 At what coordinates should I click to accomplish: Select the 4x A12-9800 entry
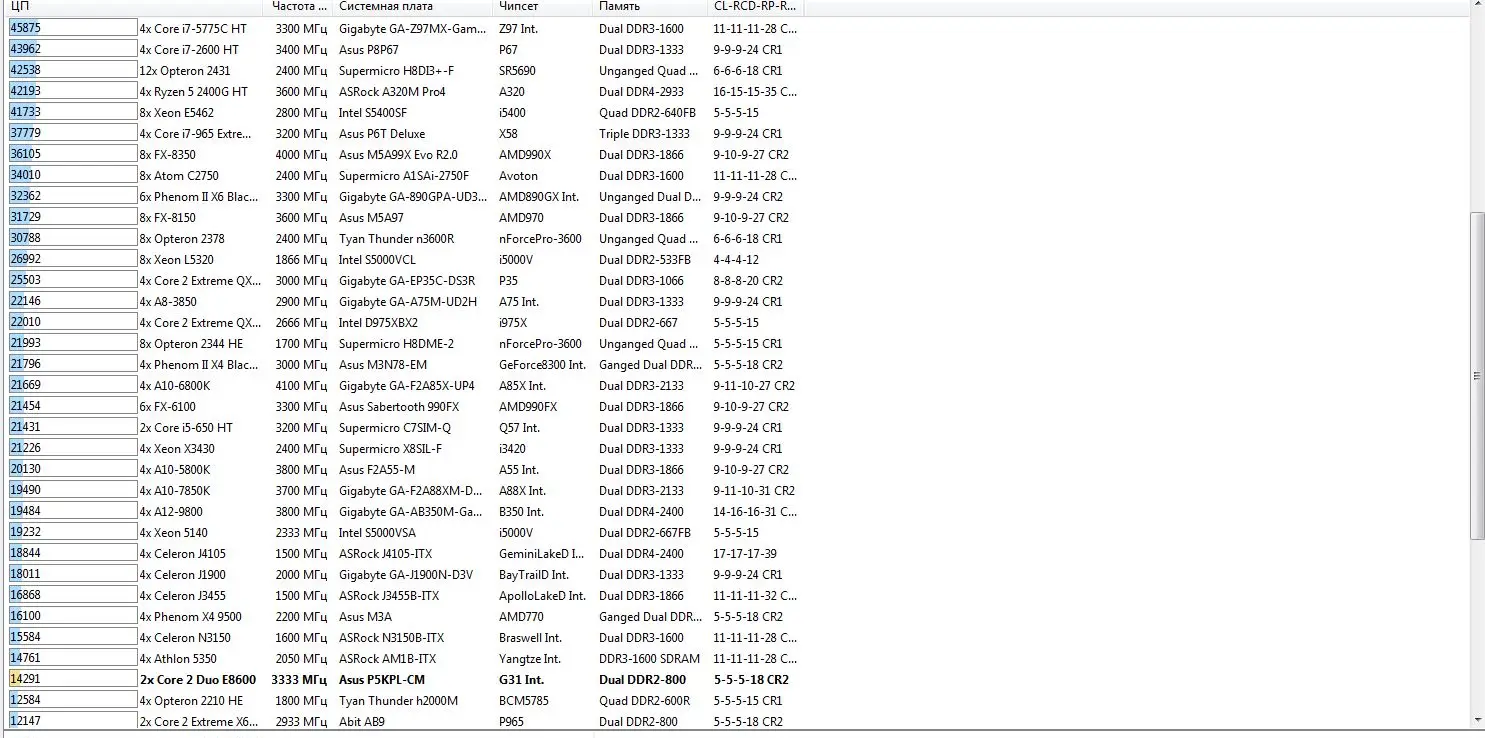pyautogui.click(x=403, y=512)
